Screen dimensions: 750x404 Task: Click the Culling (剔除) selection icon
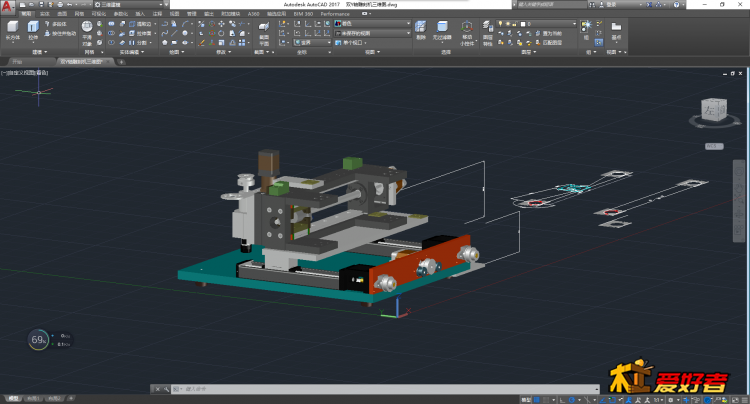click(420, 26)
